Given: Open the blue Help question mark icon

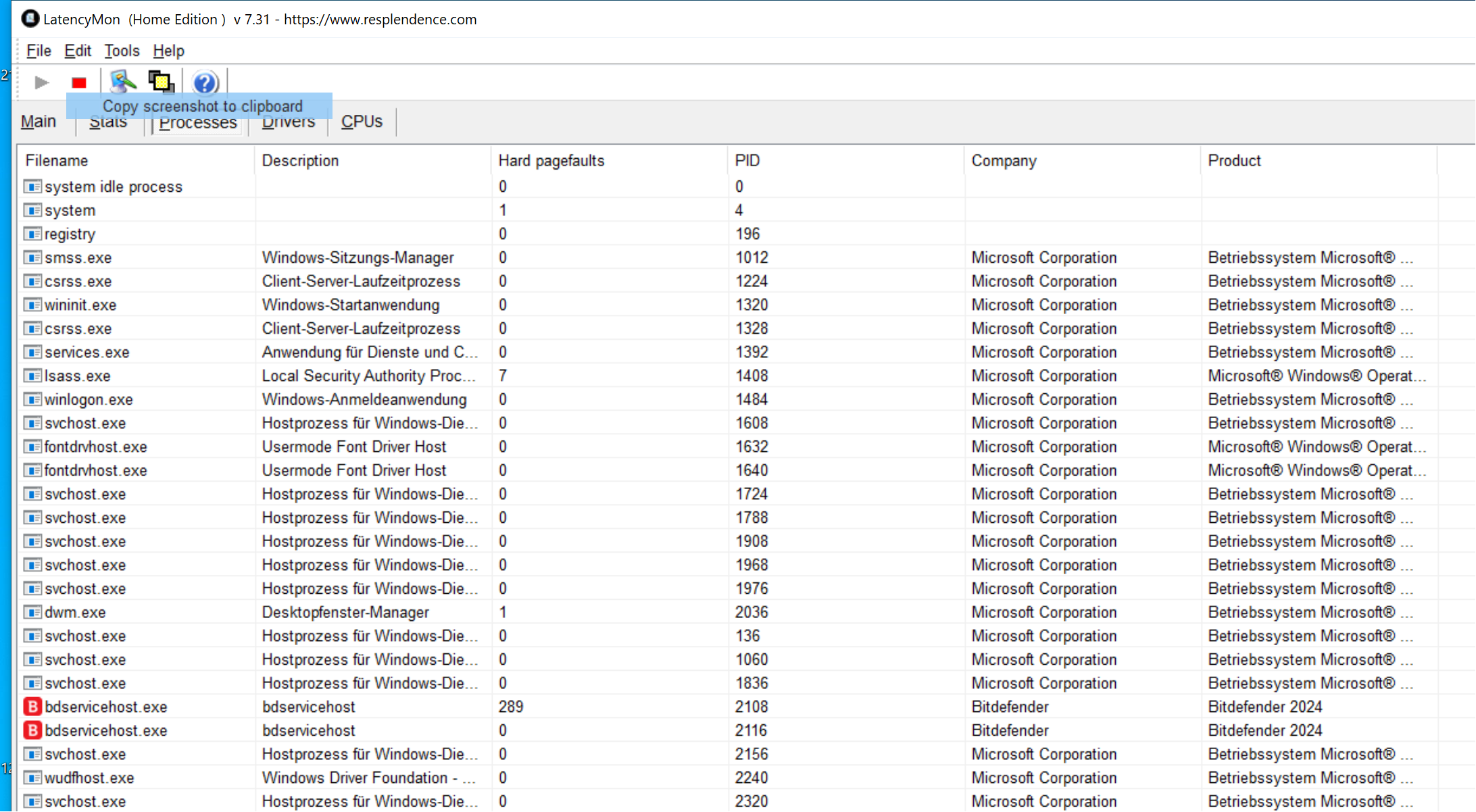Looking at the screenshot, I should (205, 82).
